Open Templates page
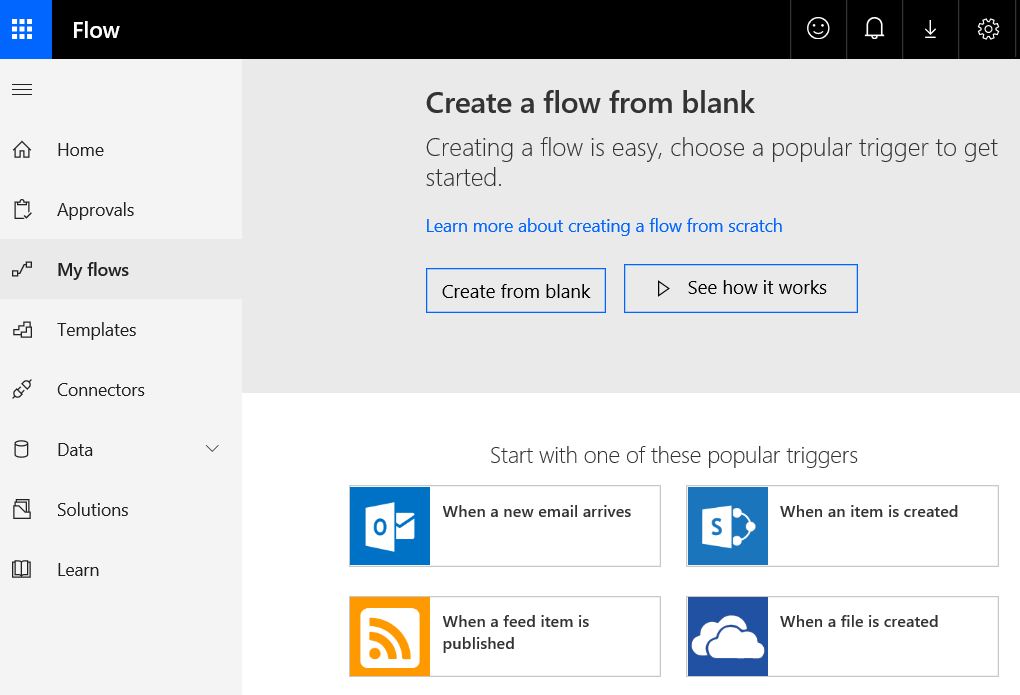 tap(121, 330)
